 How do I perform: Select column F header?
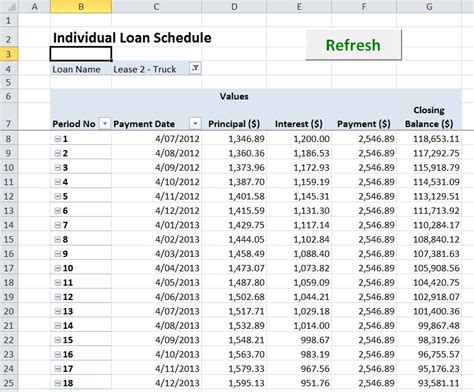364,6
